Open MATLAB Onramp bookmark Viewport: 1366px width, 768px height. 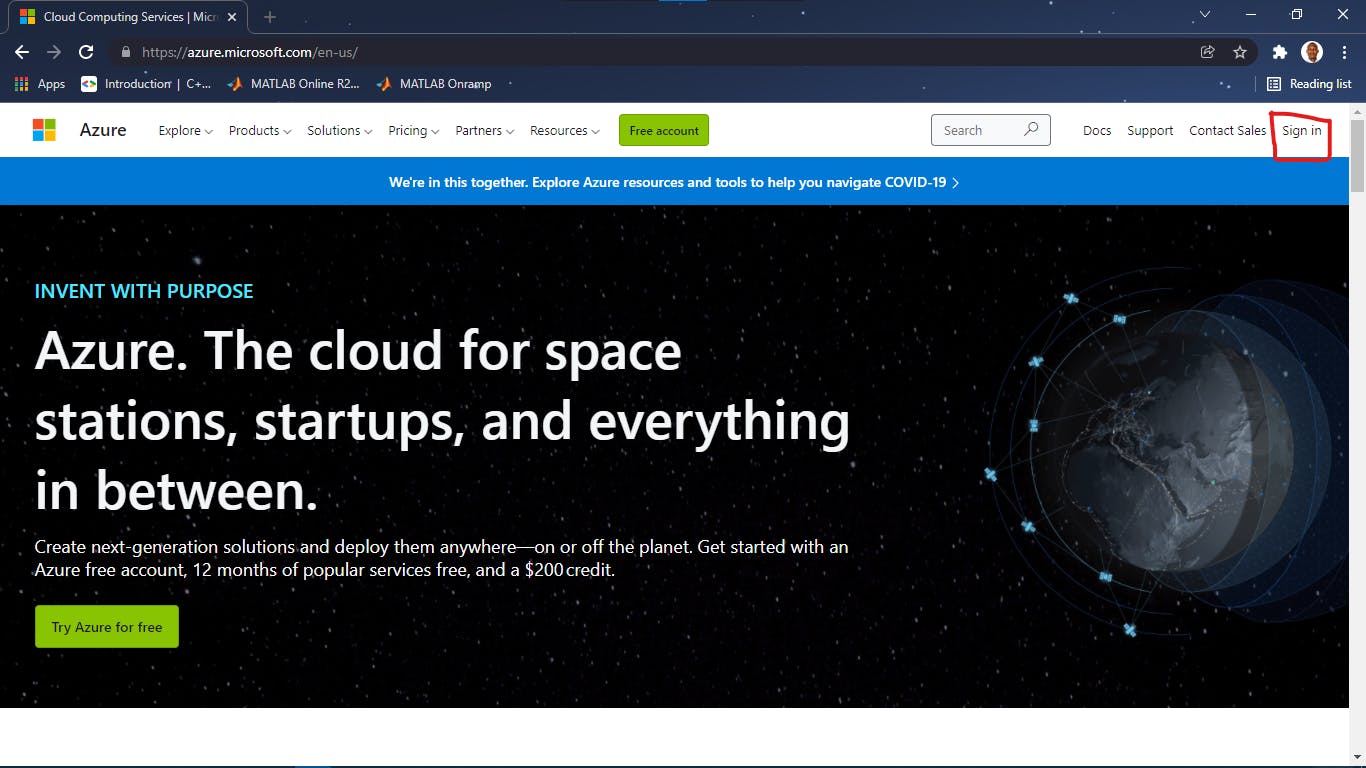click(433, 84)
